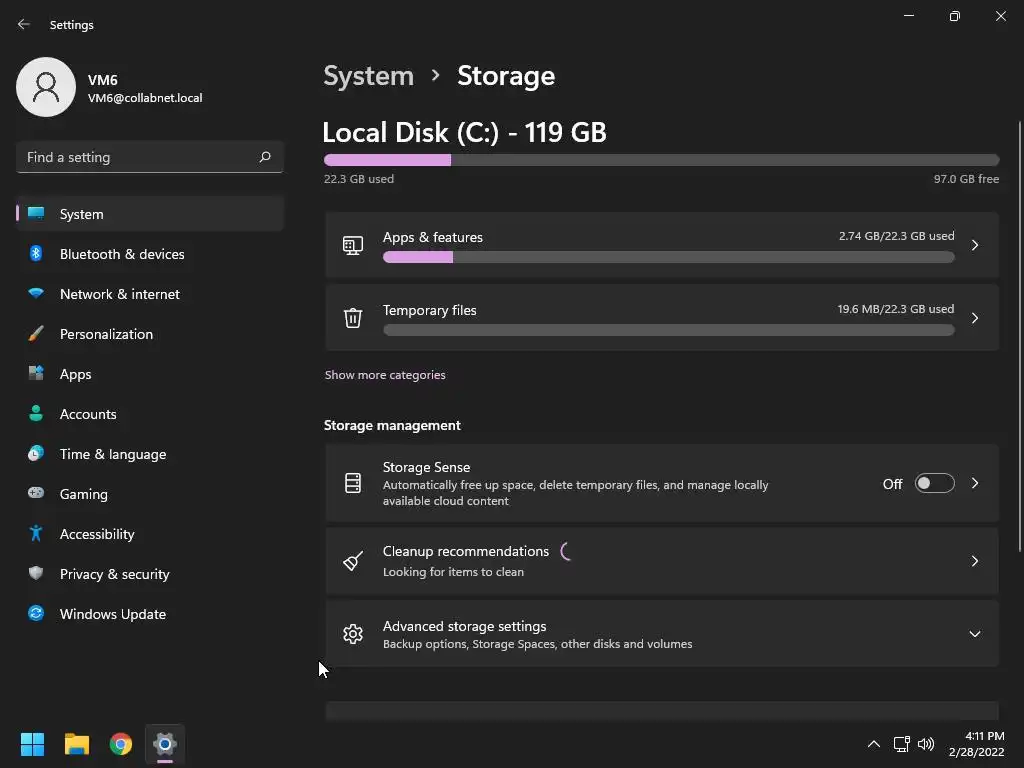Show hidden icons in system tray
The height and width of the screenshot is (768, 1024).
click(x=873, y=744)
